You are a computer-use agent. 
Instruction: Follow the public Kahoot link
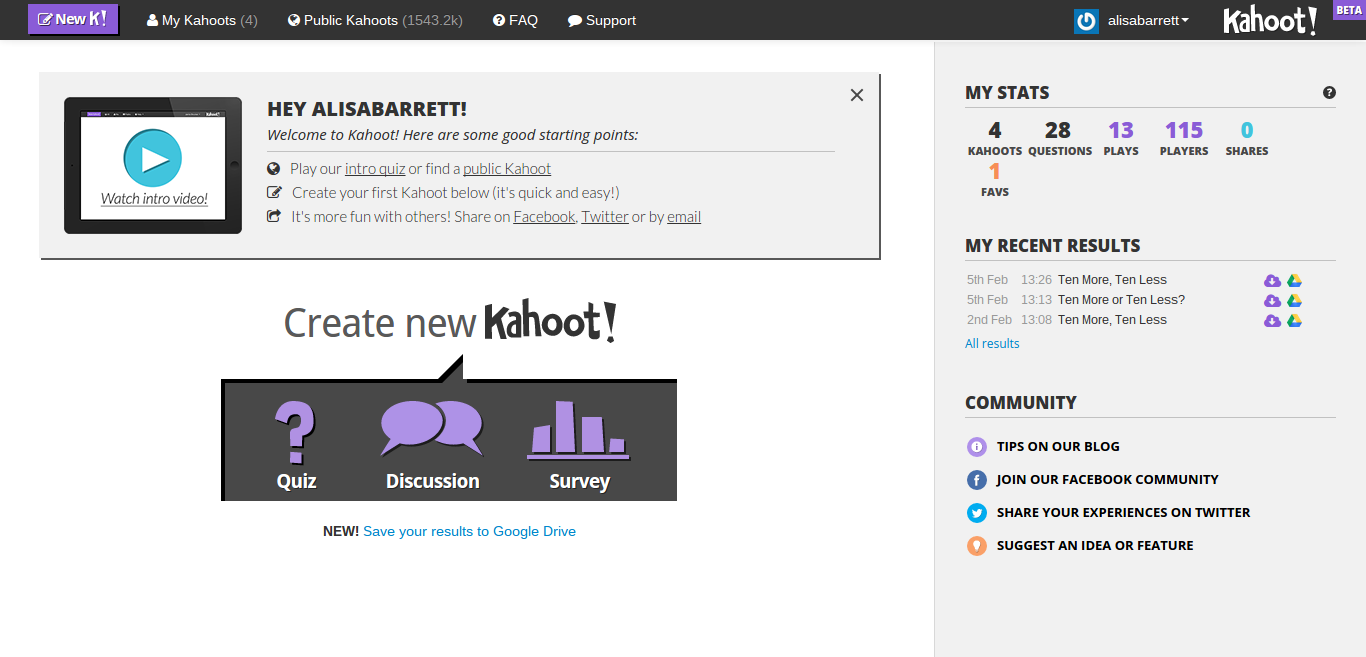pos(507,169)
